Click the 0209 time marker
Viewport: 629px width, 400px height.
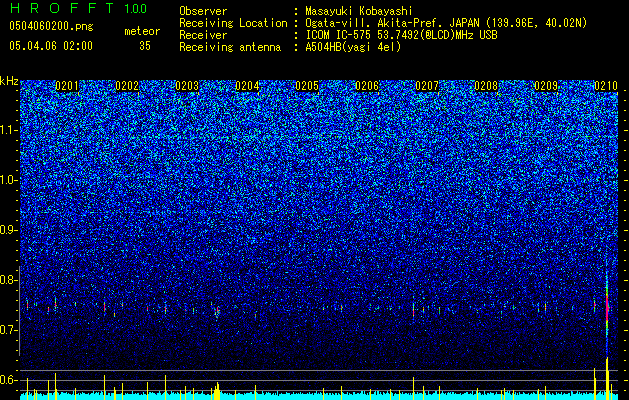(546, 86)
